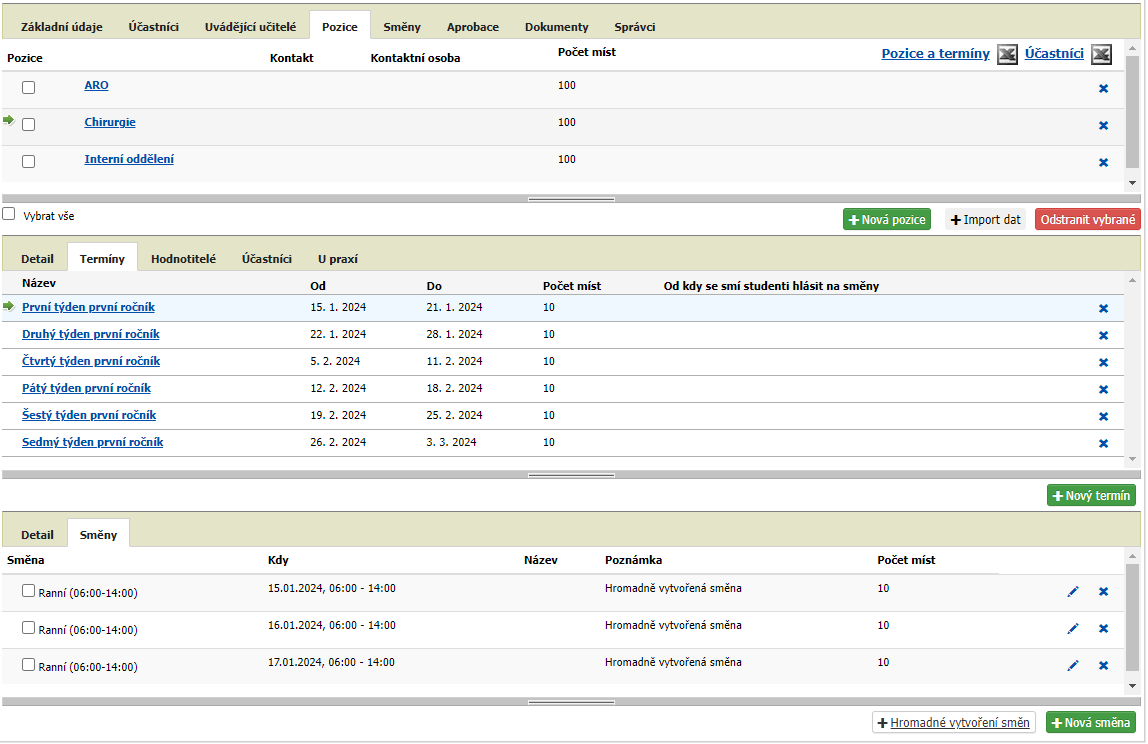Delete the shift on 16.01.2024
Screen dimensions: 1148x744
click(1103, 628)
